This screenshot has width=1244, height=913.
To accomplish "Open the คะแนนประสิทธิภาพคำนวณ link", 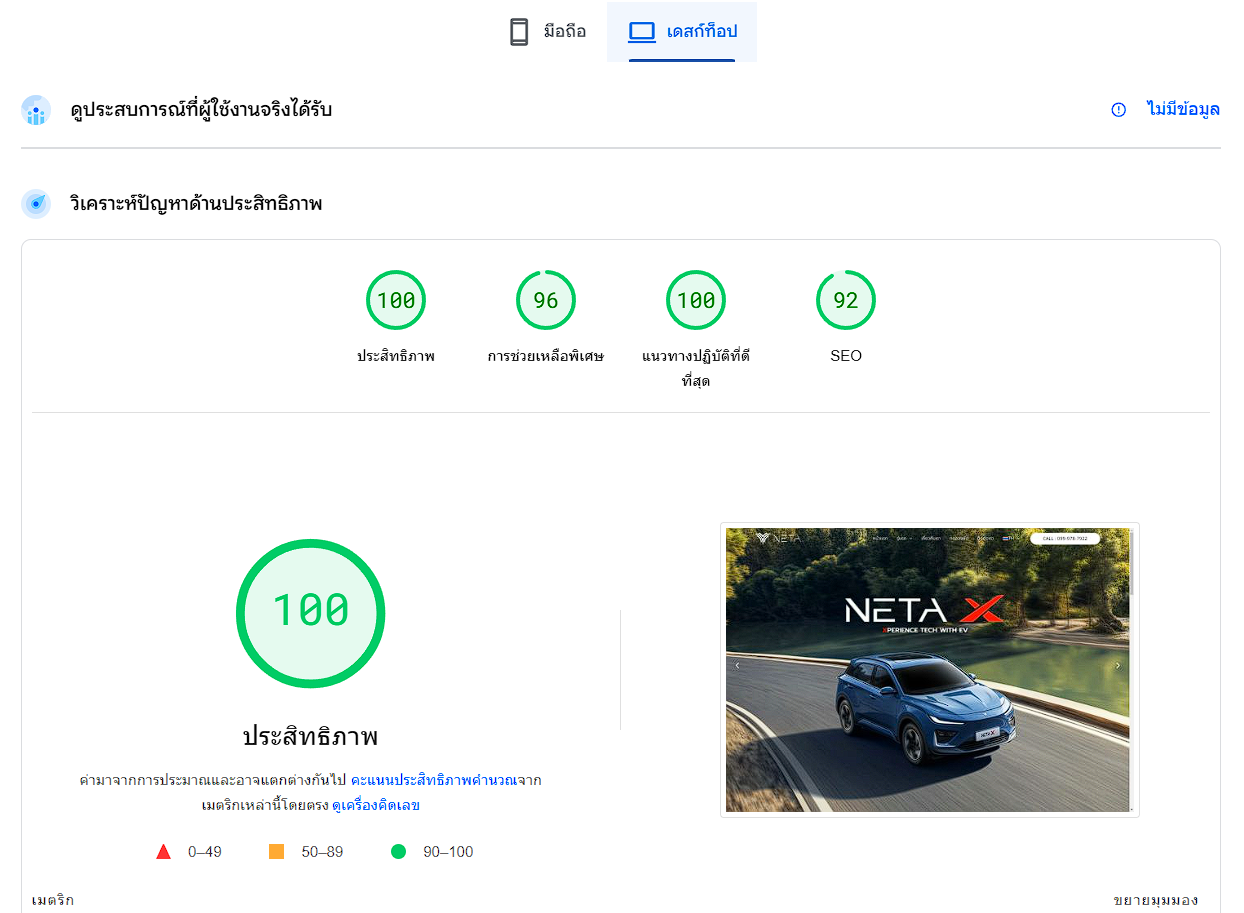I will [x=433, y=780].
